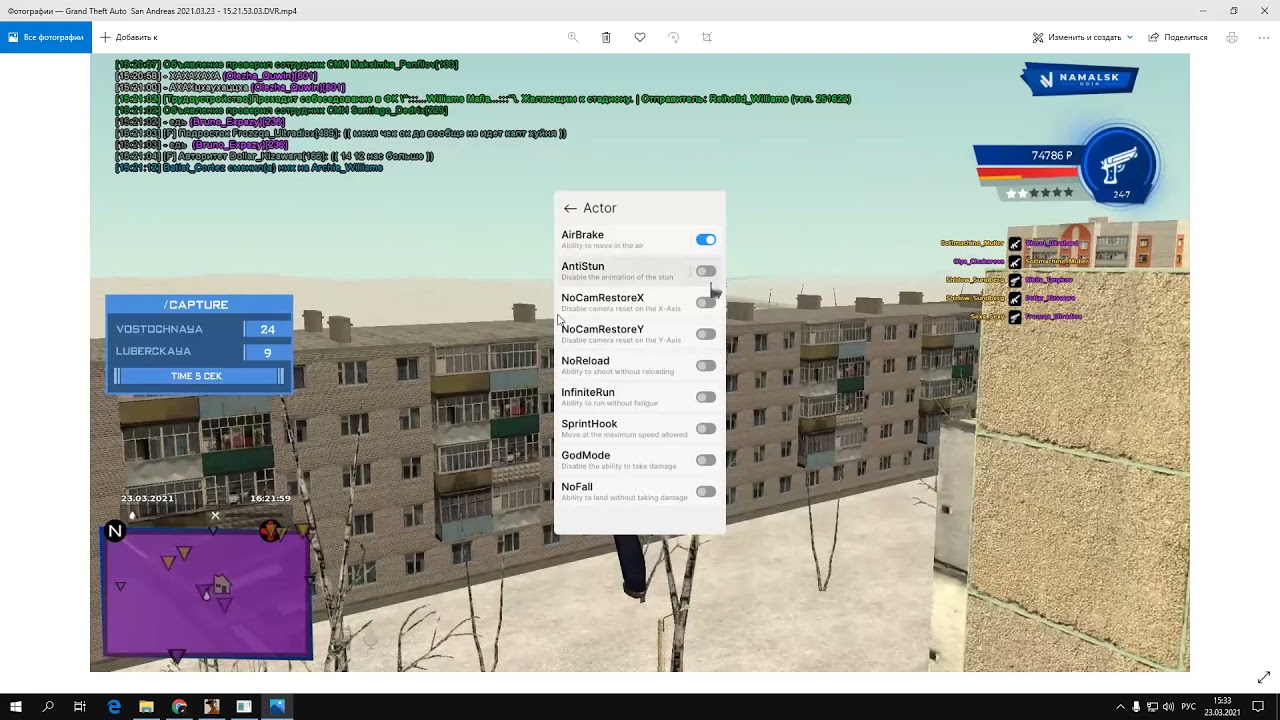1280x720 pixels.
Task: Turn off the AirBrake toggle
Action: (x=706, y=240)
